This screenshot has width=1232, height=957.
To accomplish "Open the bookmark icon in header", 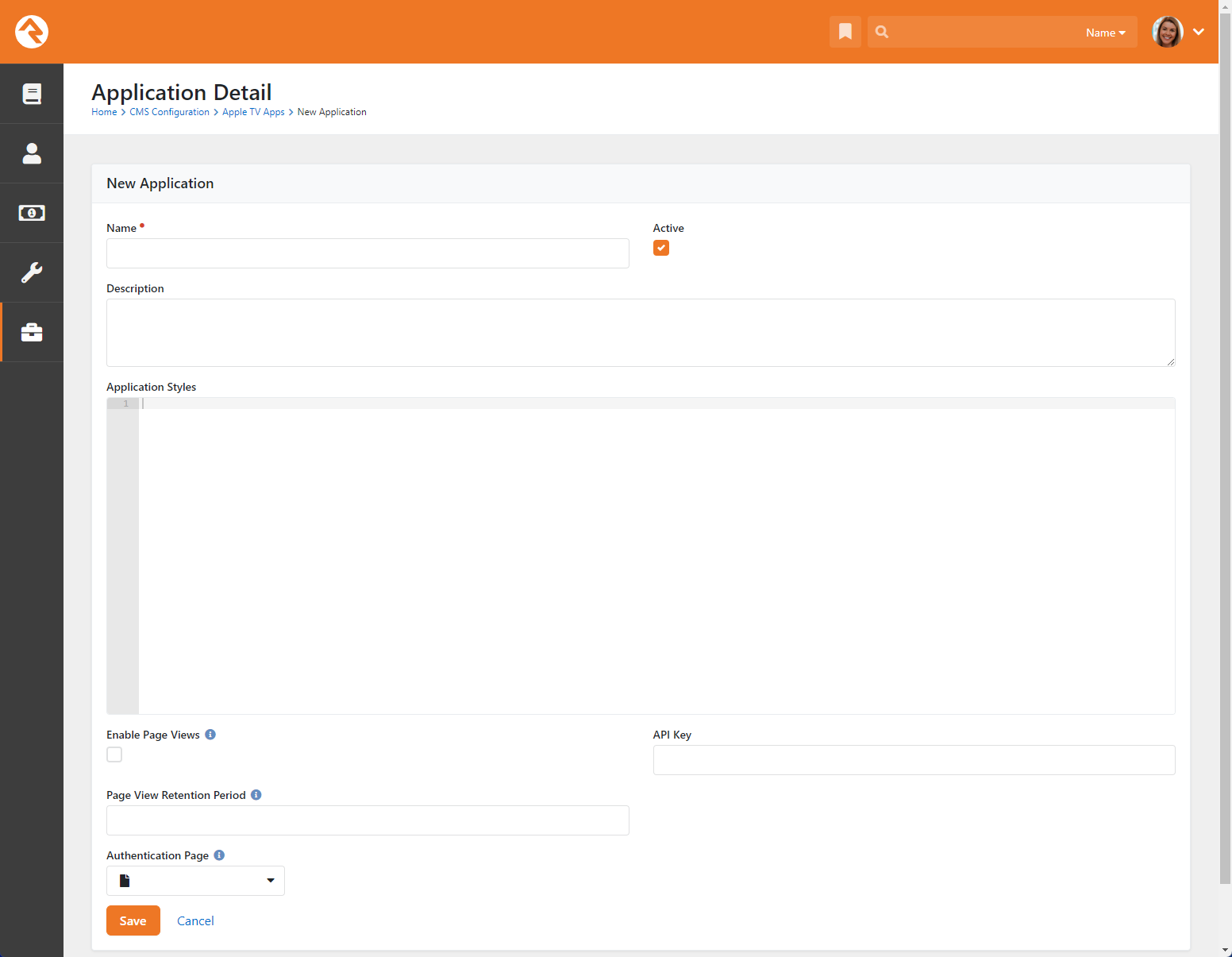I will pos(845,32).
